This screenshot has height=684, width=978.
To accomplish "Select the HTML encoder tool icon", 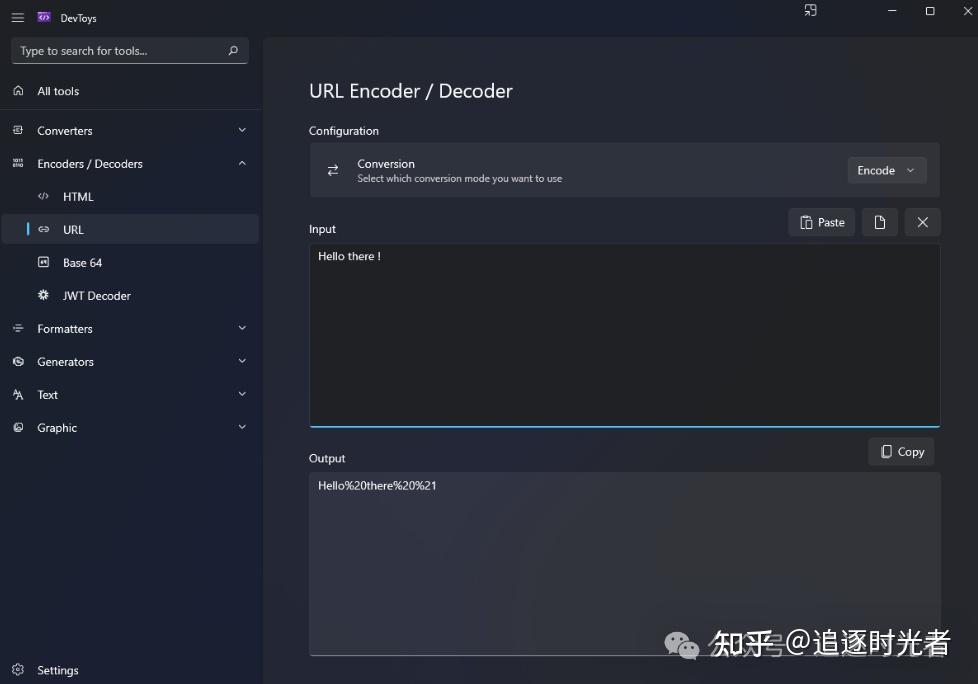I will [43, 196].
